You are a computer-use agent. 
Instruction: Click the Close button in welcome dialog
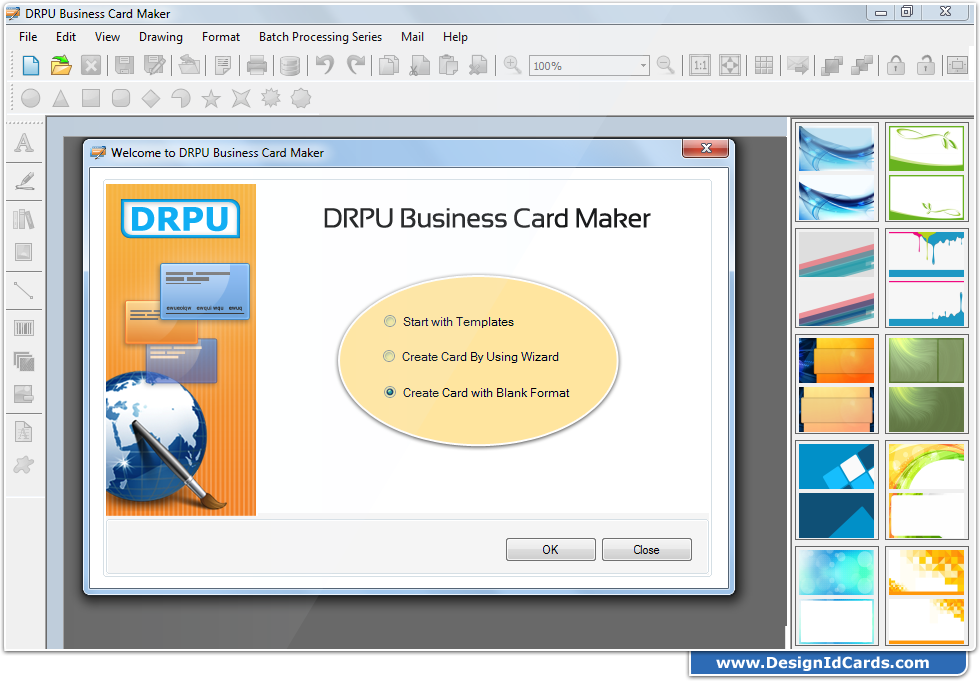point(647,550)
